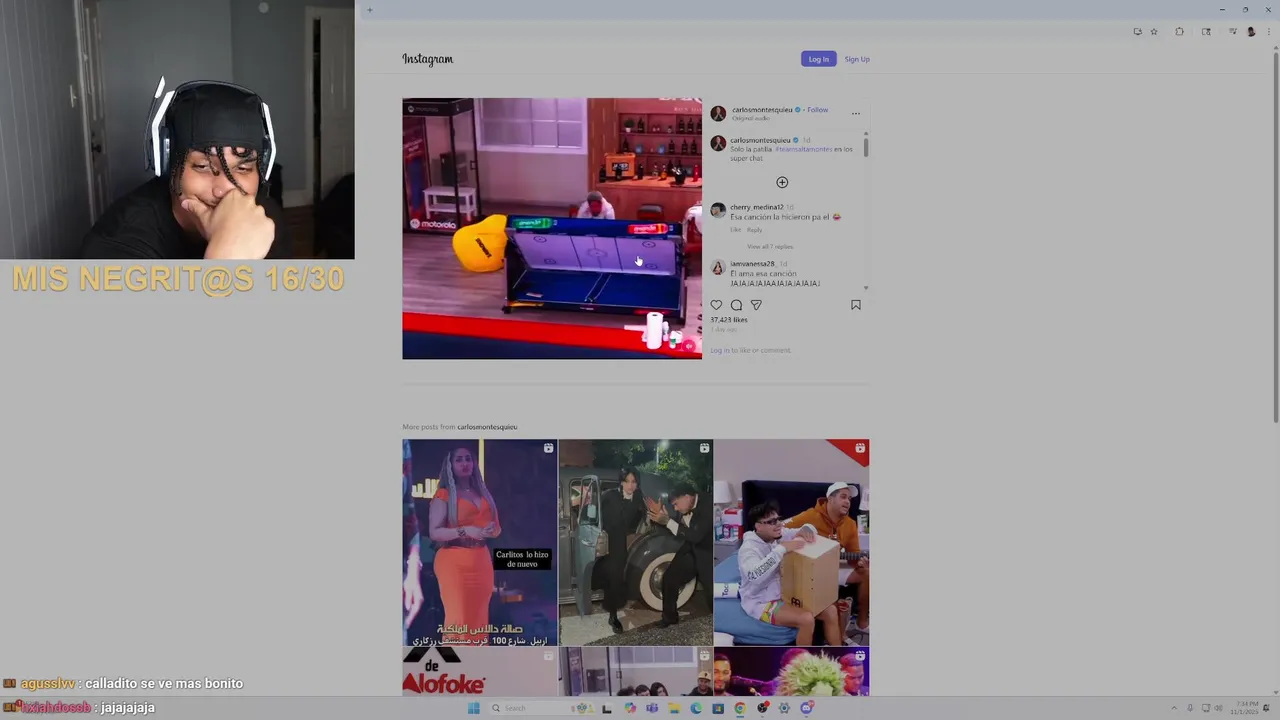Show hidden system tray icons

(1174, 708)
